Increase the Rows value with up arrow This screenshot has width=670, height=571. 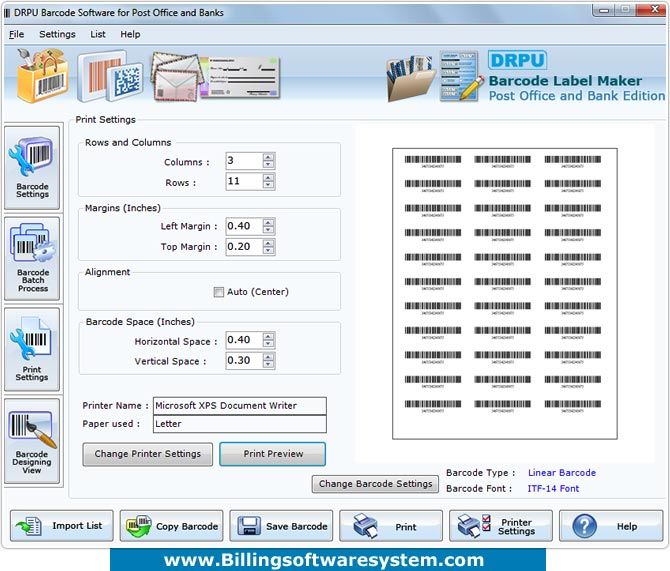(268, 177)
